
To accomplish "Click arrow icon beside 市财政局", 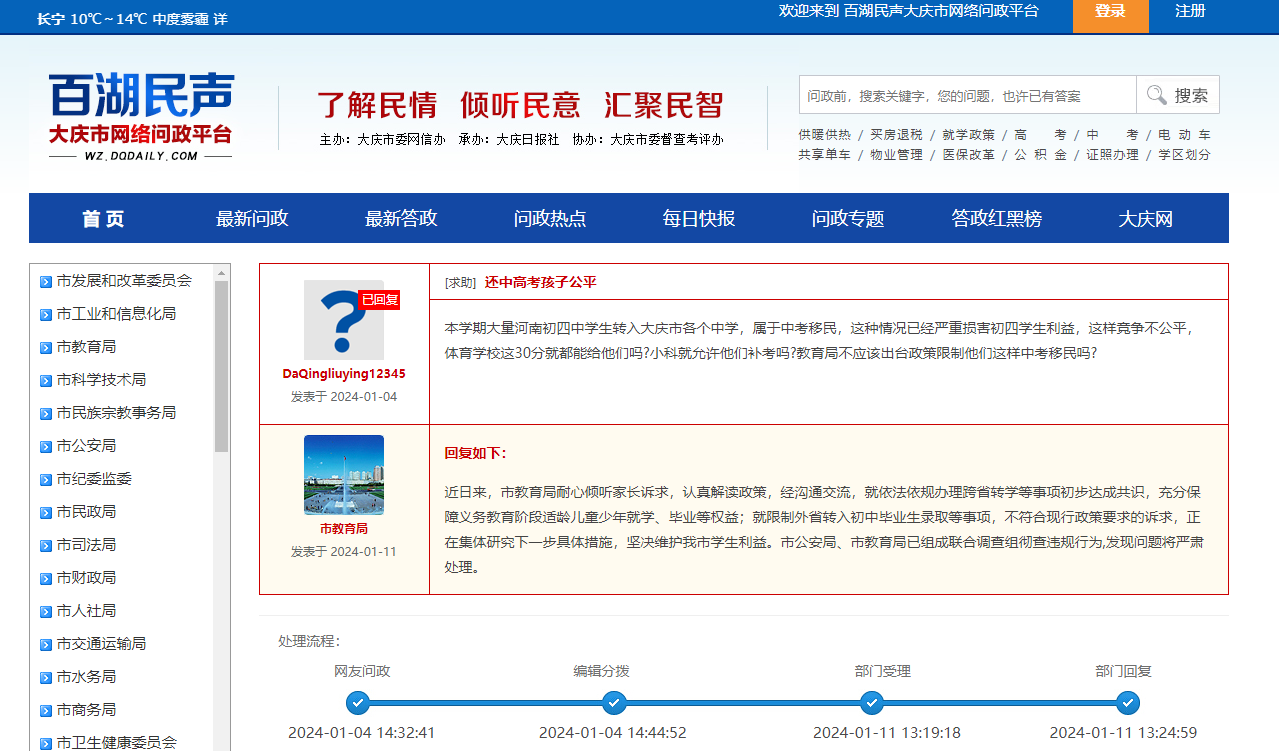I will click(x=45, y=578).
